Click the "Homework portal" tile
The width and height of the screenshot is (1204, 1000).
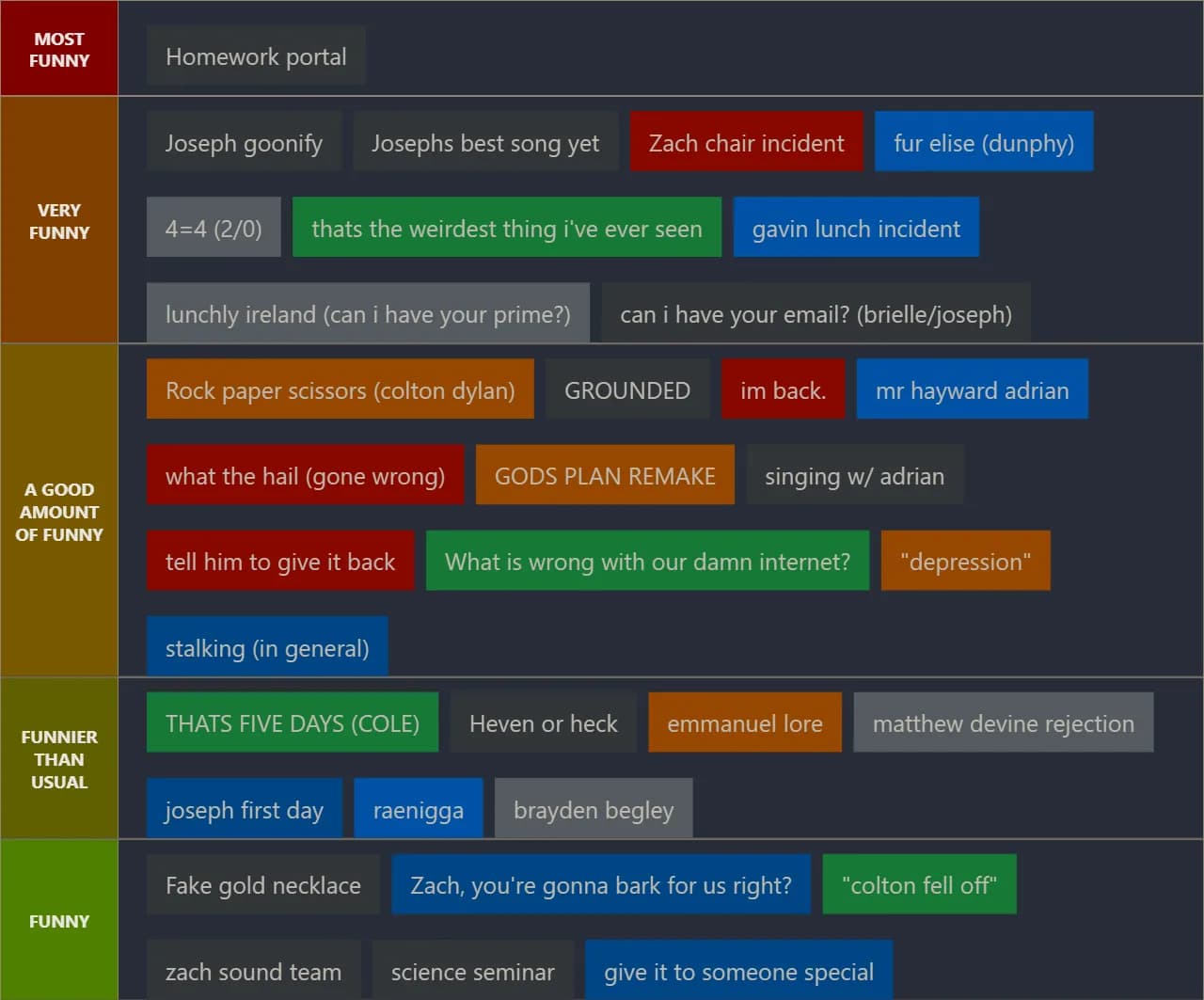pyautogui.click(x=256, y=56)
